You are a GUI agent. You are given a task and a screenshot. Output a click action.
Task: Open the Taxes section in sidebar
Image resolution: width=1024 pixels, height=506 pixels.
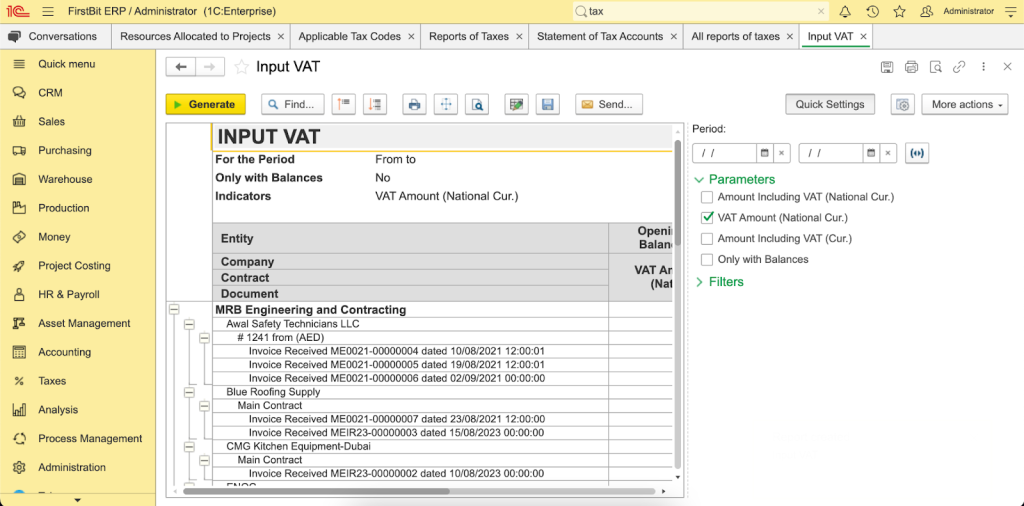pyautogui.click(x=52, y=381)
